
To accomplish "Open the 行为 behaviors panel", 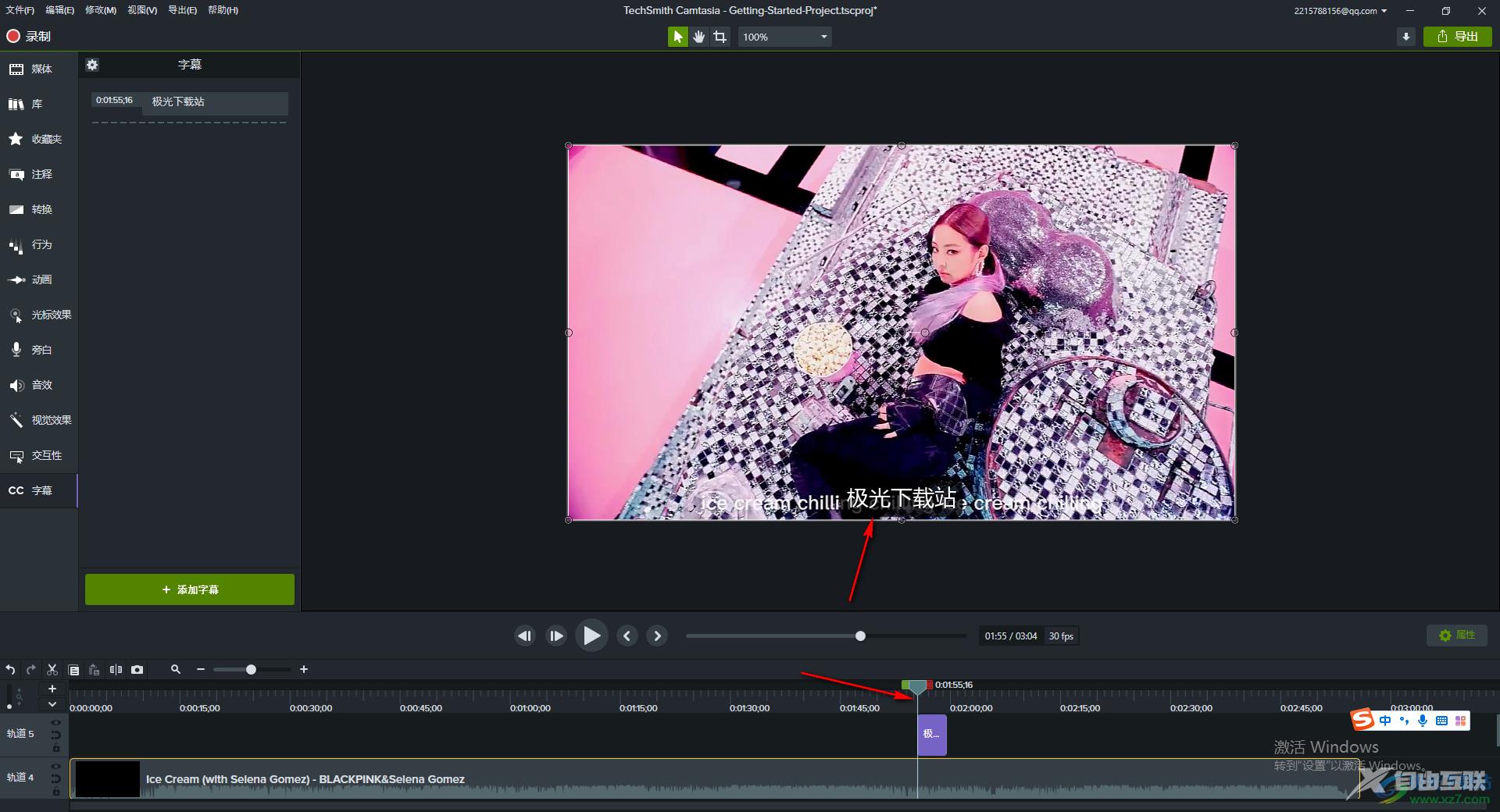I will point(39,244).
